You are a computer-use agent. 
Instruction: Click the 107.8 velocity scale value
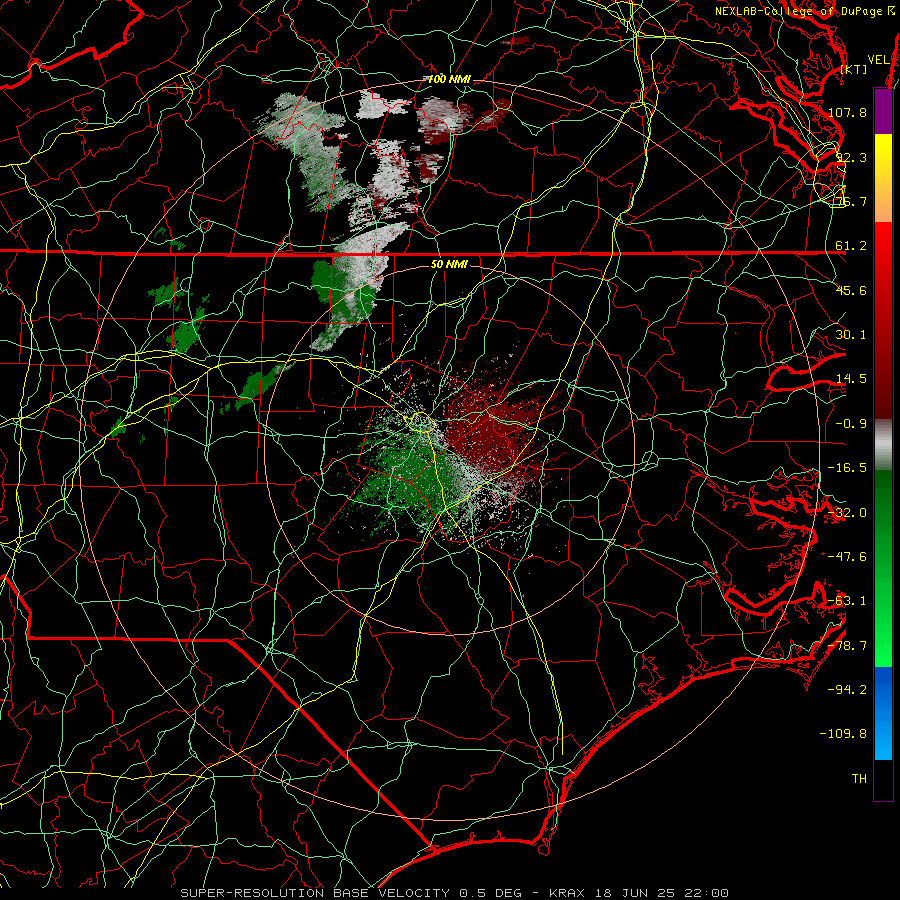point(847,112)
